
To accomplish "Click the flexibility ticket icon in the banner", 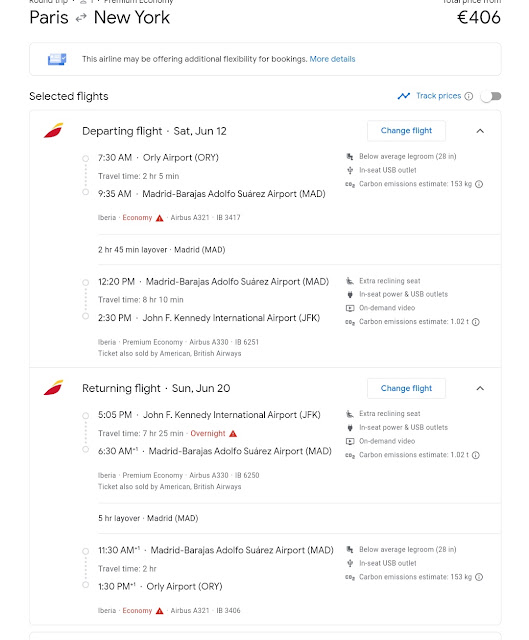I will [57, 59].
